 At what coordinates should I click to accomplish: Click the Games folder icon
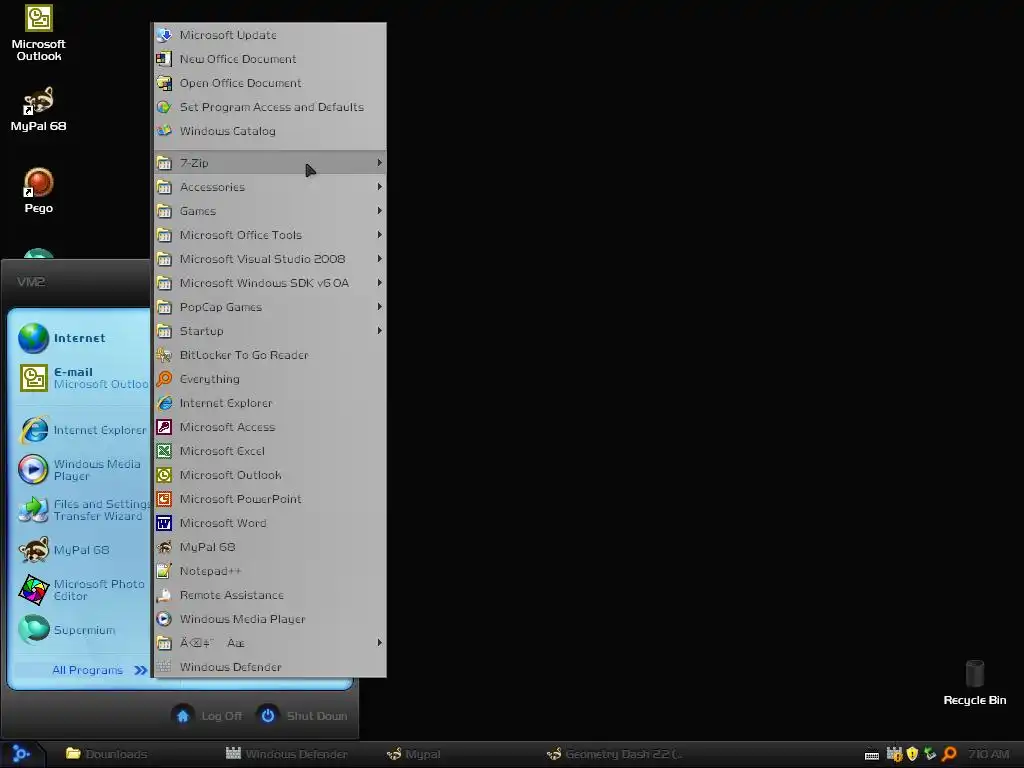point(165,211)
